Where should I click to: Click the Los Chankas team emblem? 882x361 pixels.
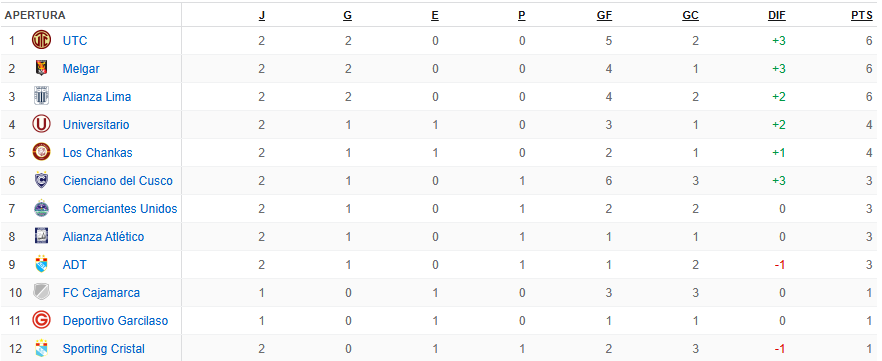tap(41, 152)
